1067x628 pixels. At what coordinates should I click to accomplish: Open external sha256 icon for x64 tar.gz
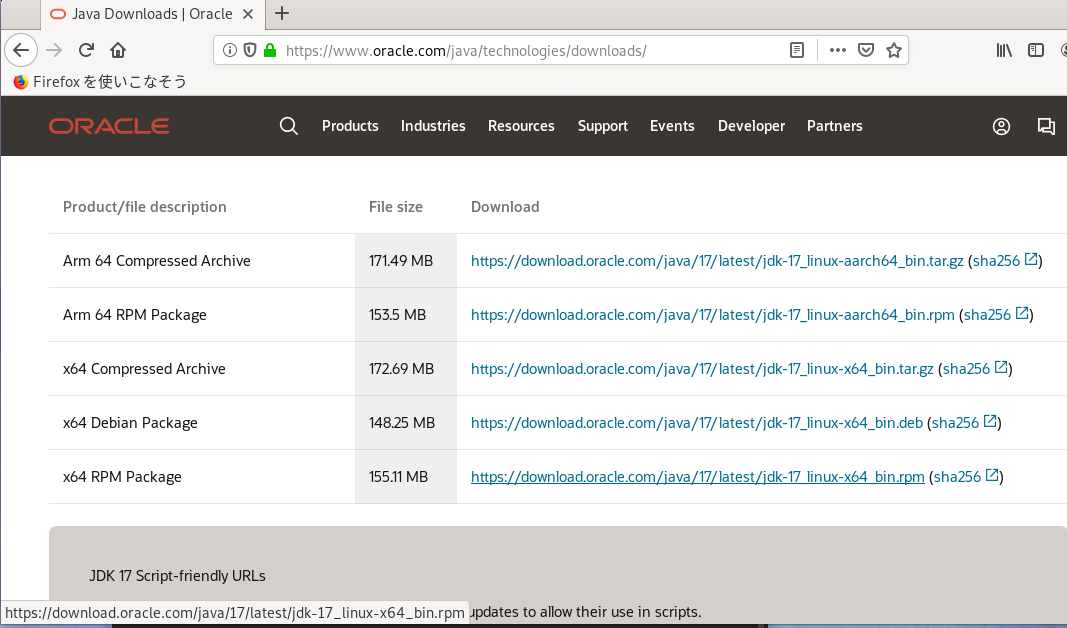(x=1001, y=367)
